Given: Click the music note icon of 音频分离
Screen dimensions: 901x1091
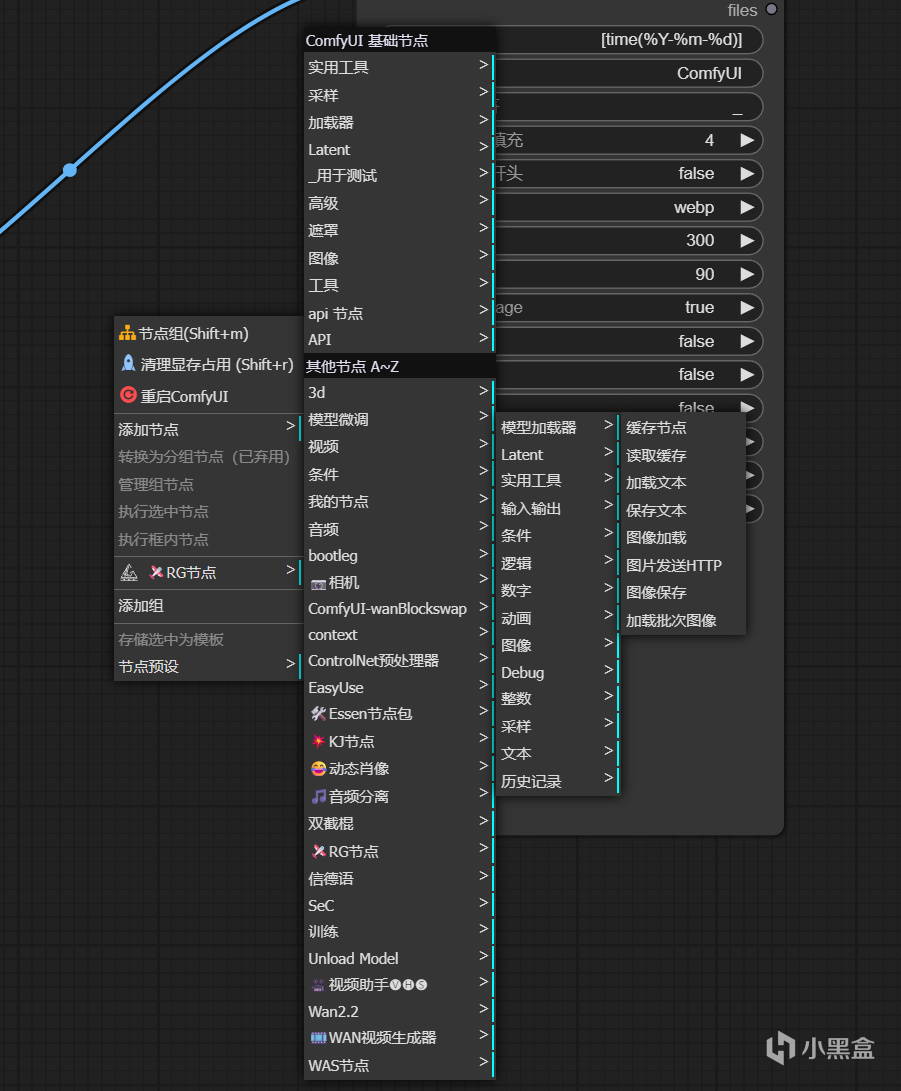Looking at the screenshot, I should tap(318, 796).
